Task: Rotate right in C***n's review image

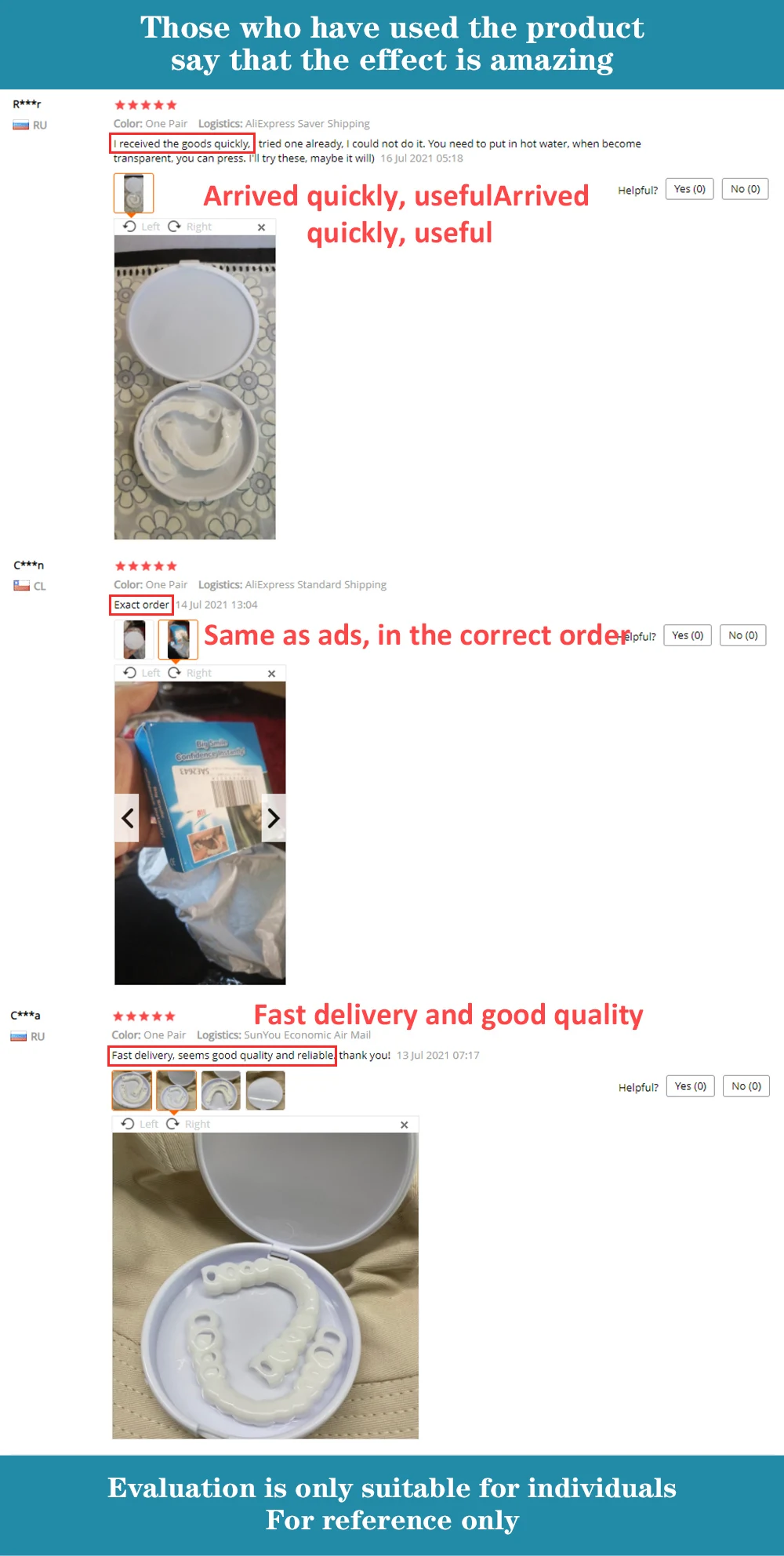Action: click(x=190, y=673)
